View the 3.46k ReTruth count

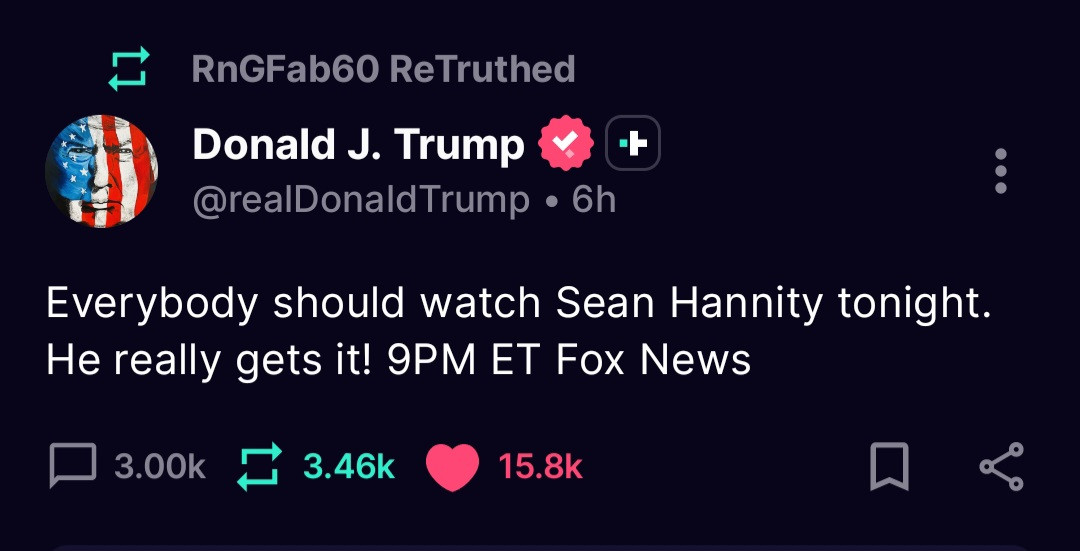point(349,467)
